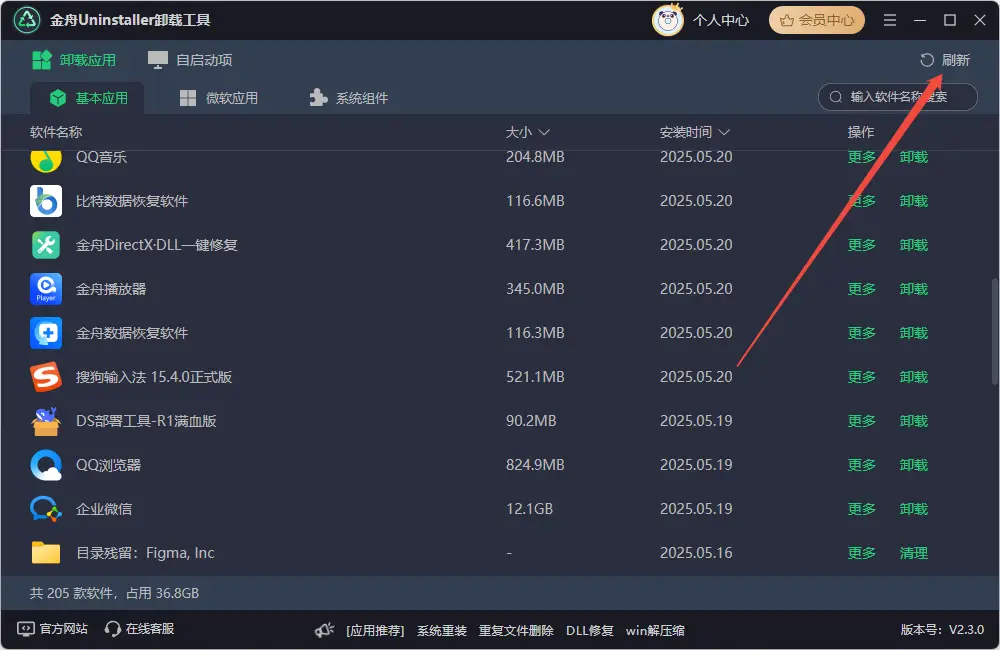Click the QQ浏览器 browser icon
The image size is (1000, 650).
point(44,464)
